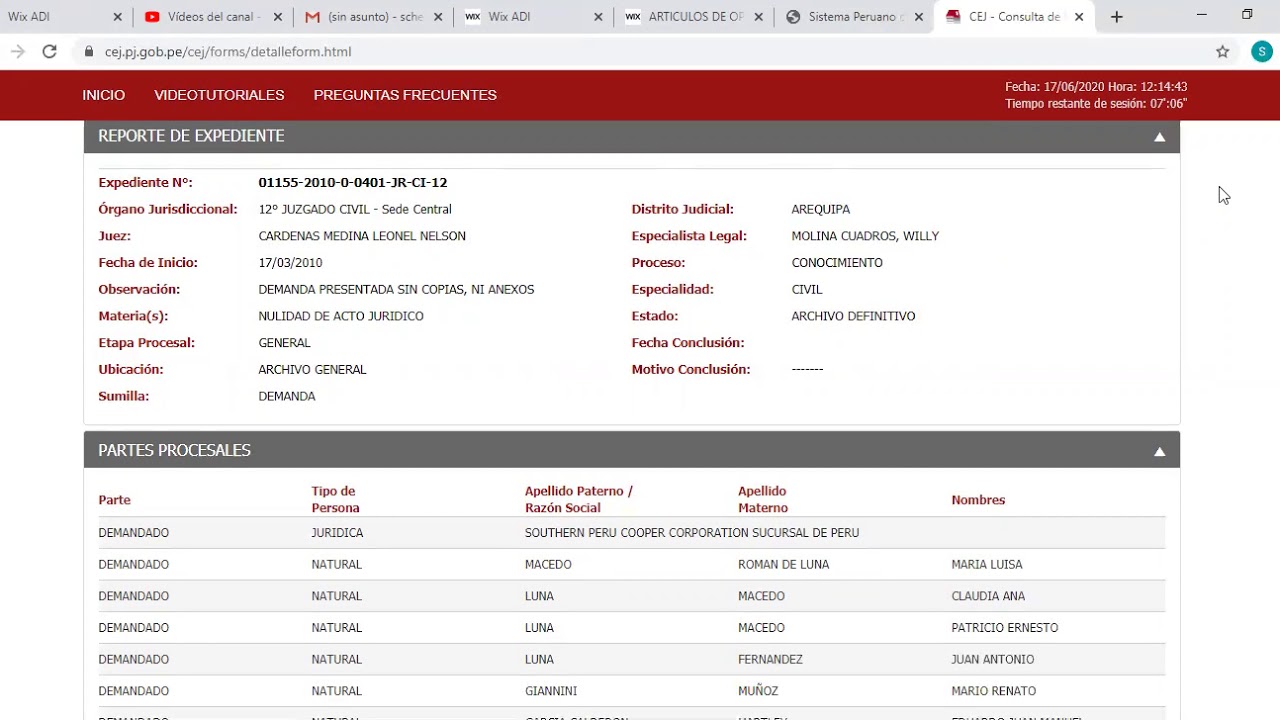Viewport: 1280px width, 720px height.
Task: Select DEMANDA PRESENTADA SIN COPIAS observation
Action: [396, 290]
